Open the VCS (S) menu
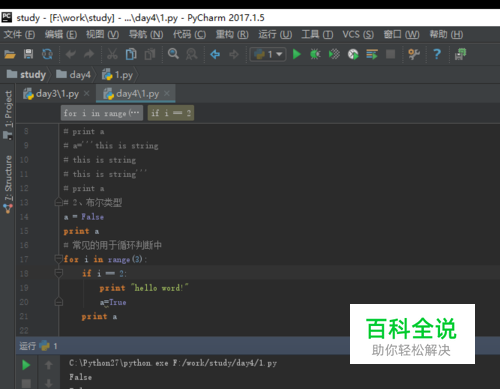Viewport: 500px width, 389px height. pos(358,34)
